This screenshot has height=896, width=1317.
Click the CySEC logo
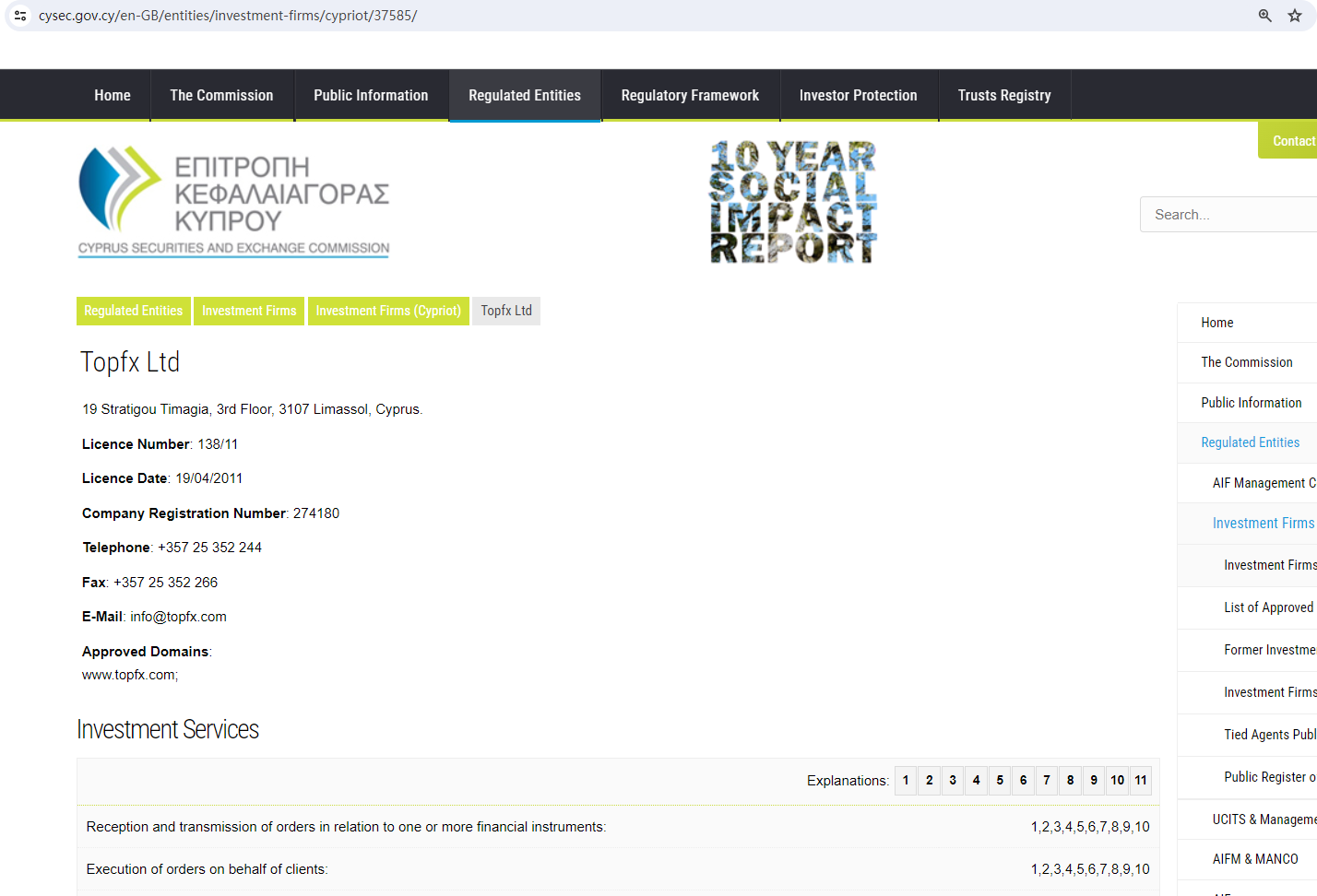tap(234, 202)
